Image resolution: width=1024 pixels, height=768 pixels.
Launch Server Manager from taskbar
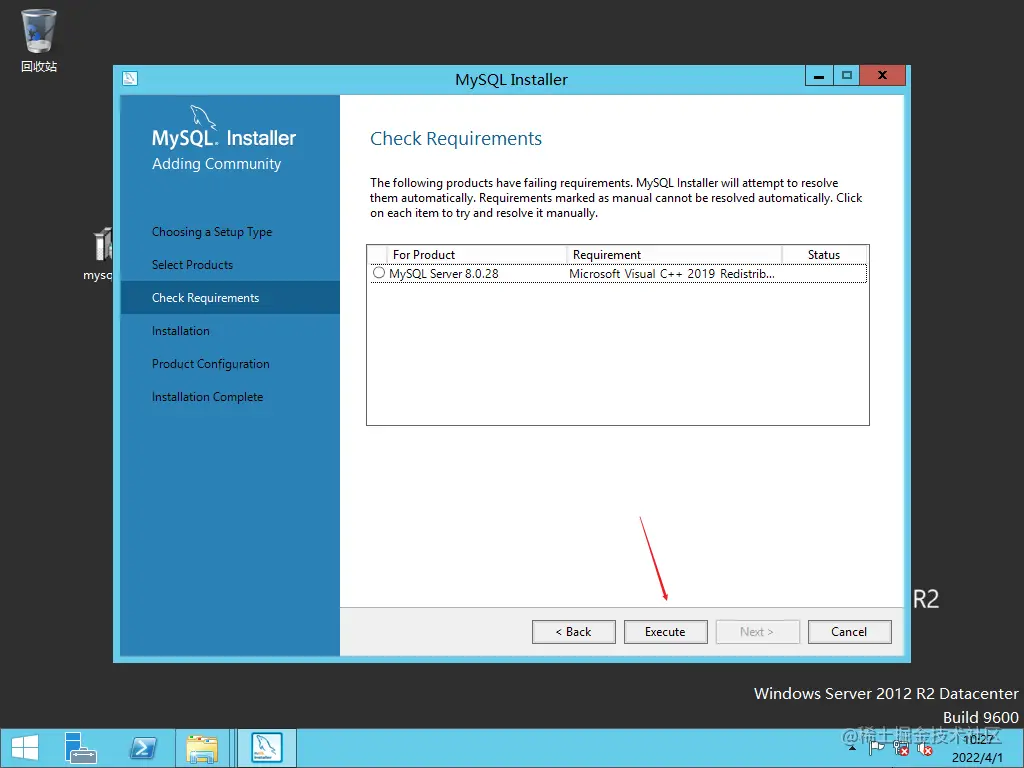coord(80,748)
